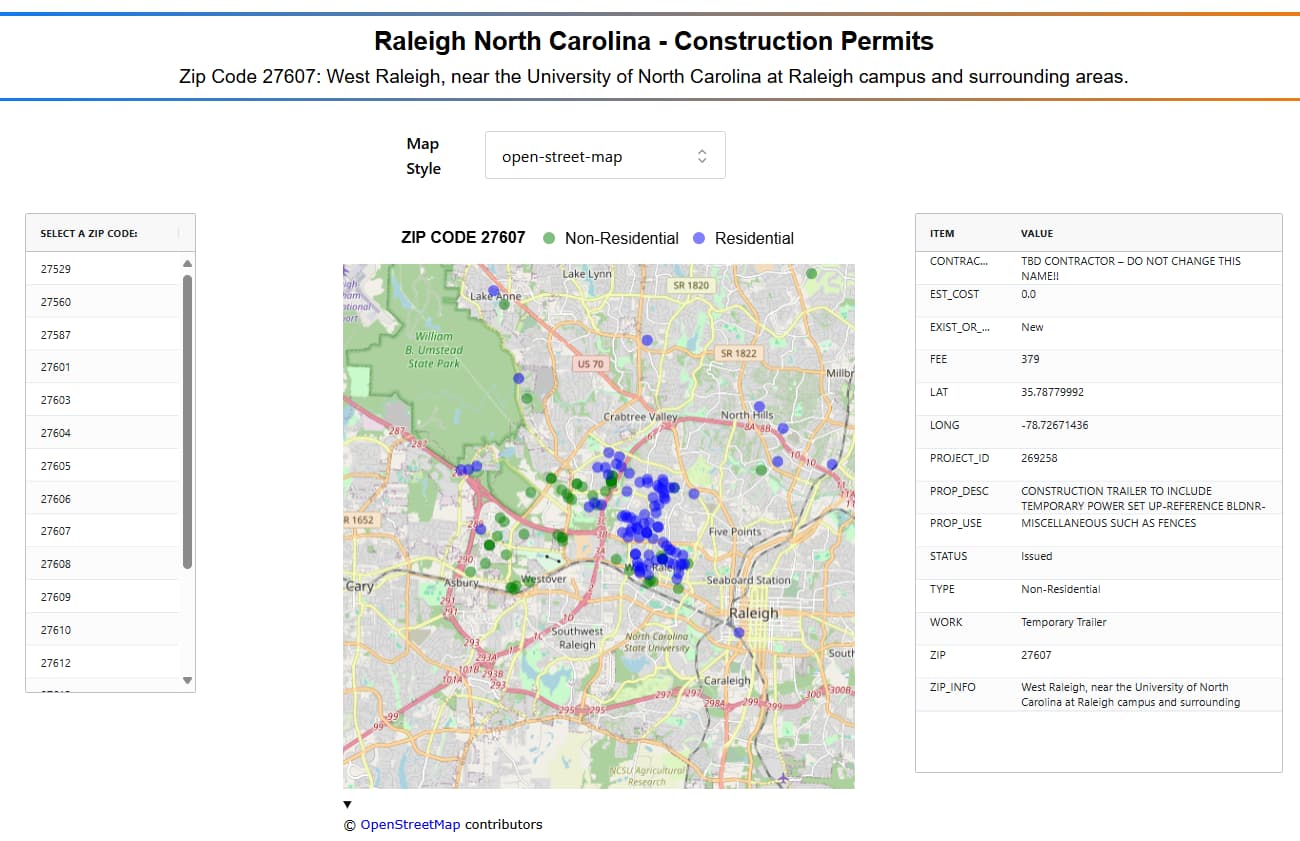This screenshot has width=1300, height=841.
Task: Collapse the map attribution triangle
Action: (x=347, y=804)
